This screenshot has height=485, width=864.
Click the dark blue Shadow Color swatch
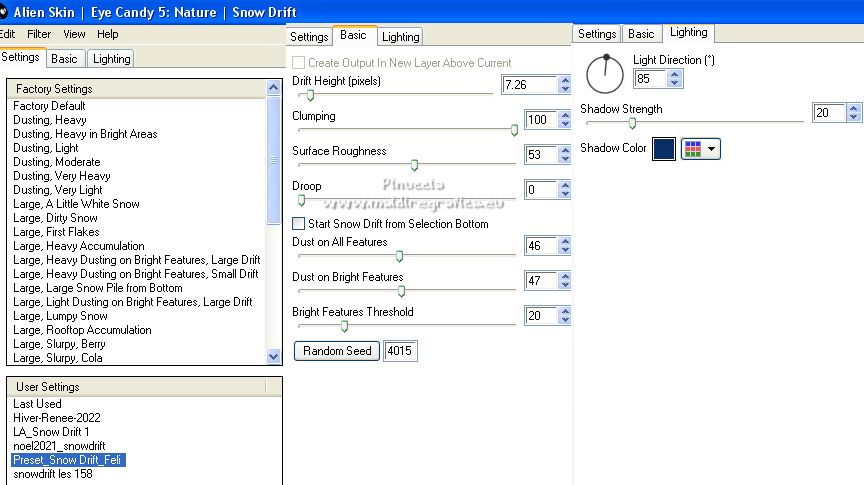[x=664, y=149]
